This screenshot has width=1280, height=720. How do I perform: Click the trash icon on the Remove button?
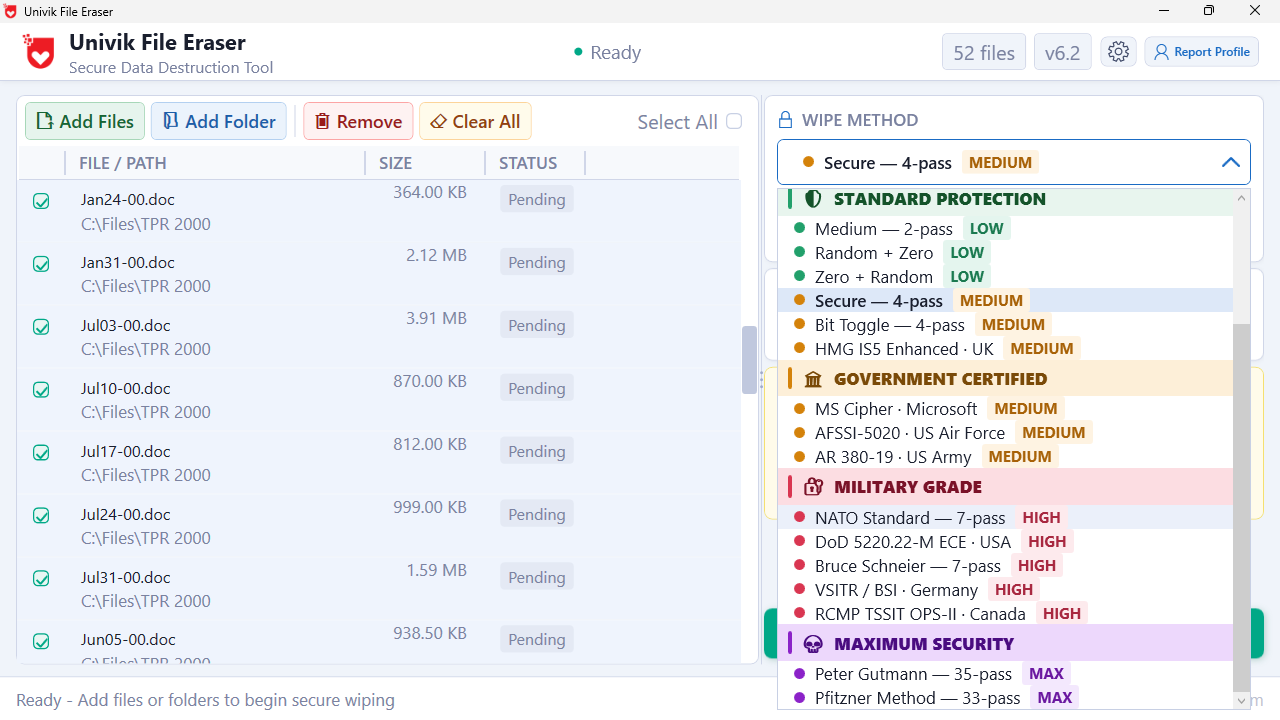[x=320, y=120]
